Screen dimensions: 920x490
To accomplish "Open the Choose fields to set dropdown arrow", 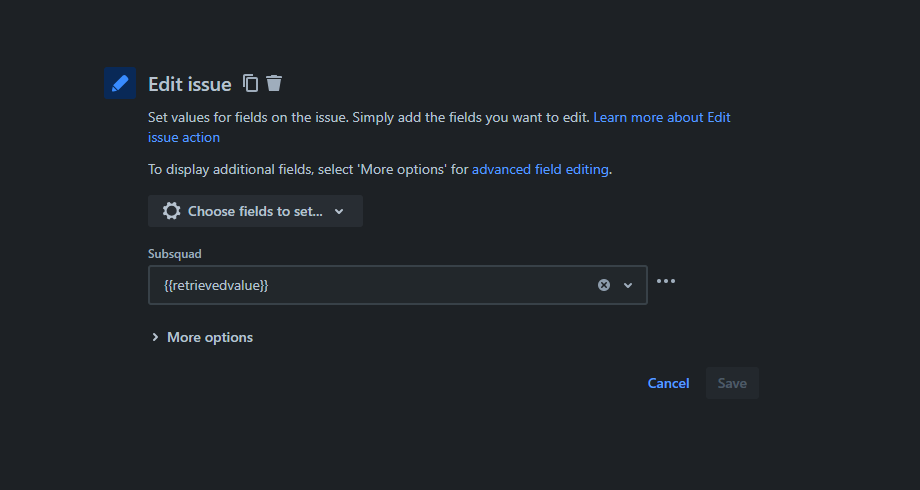I will pos(339,212).
